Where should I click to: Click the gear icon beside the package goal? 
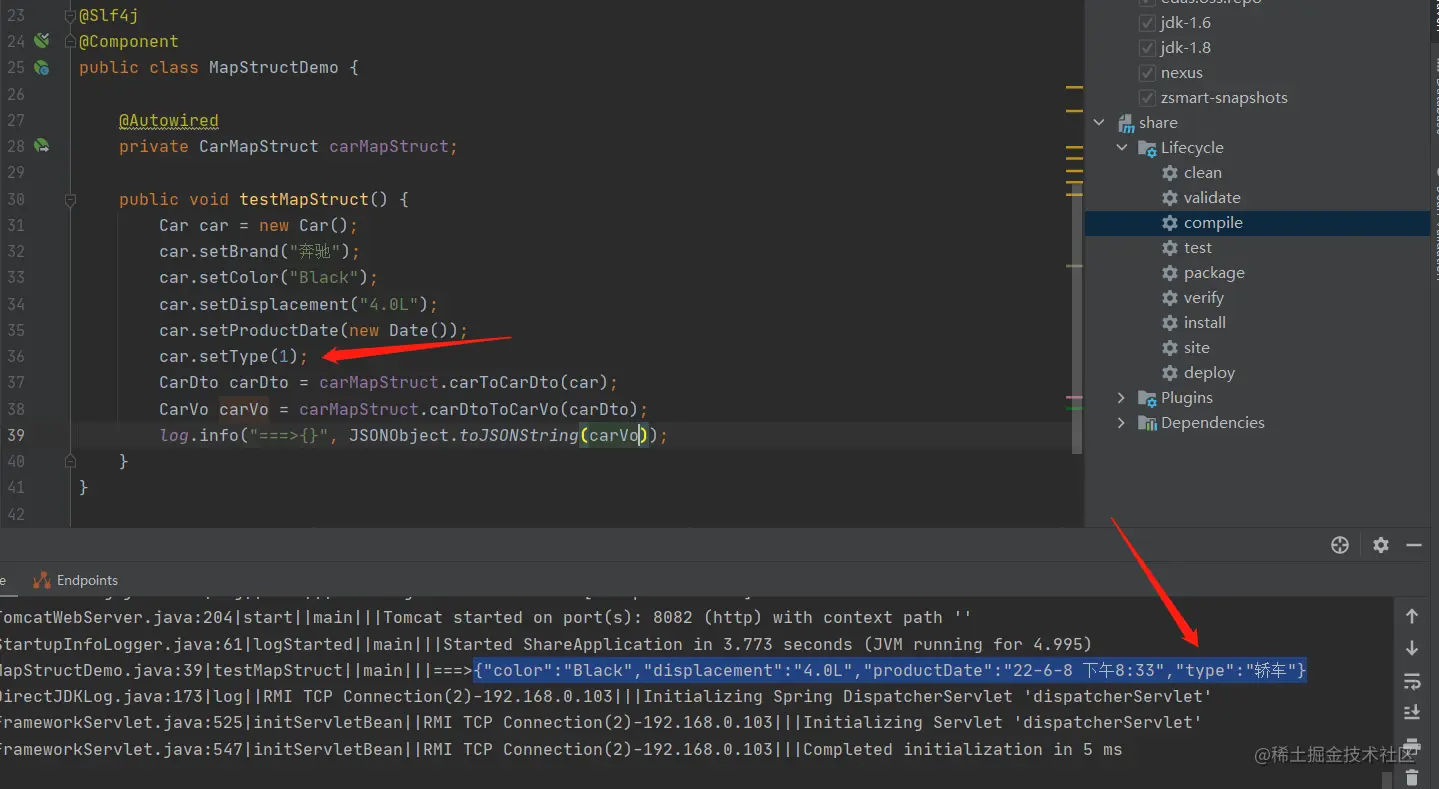1170,273
